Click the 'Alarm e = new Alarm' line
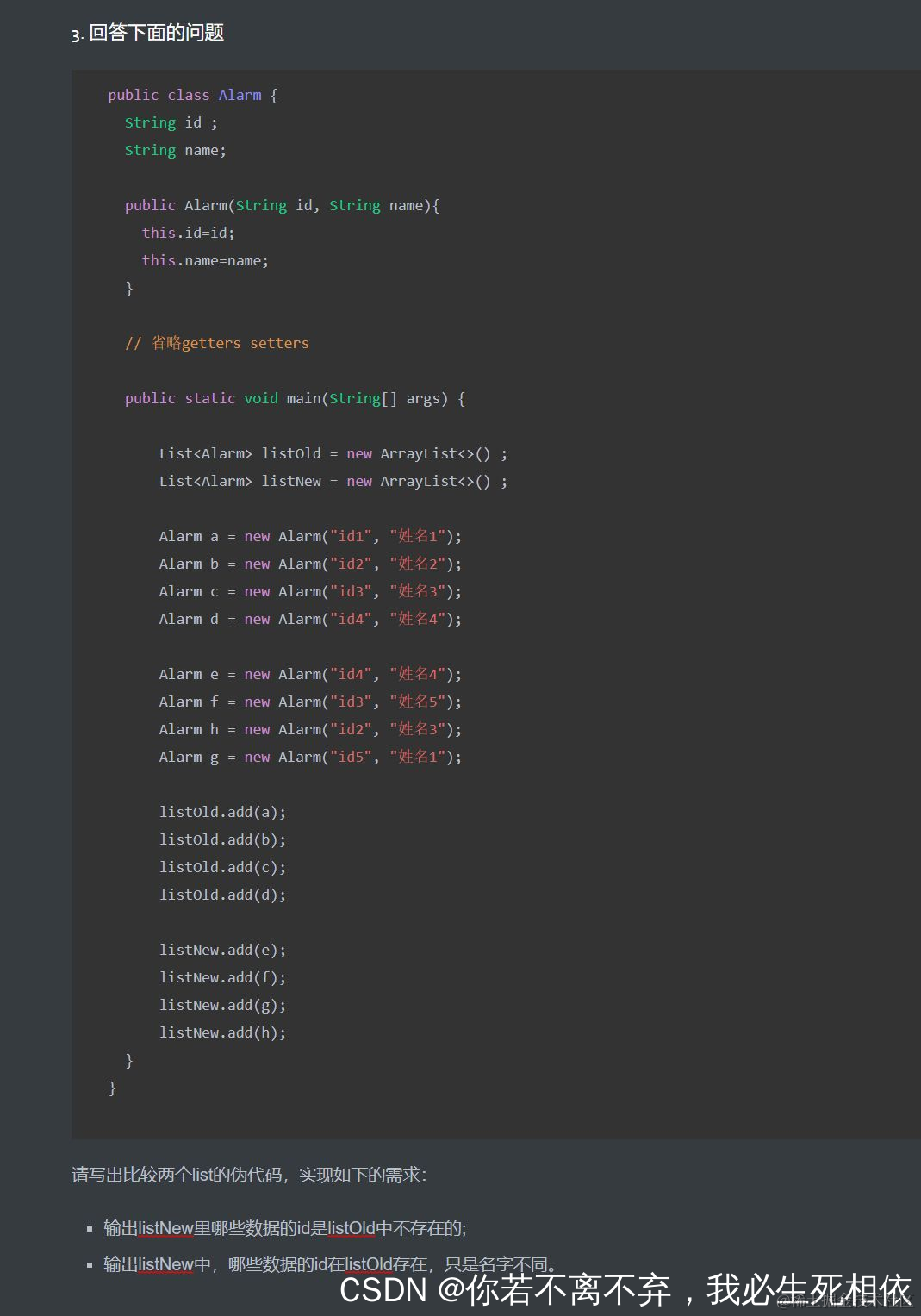Viewport: 921px width, 1316px height. click(x=311, y=674)
